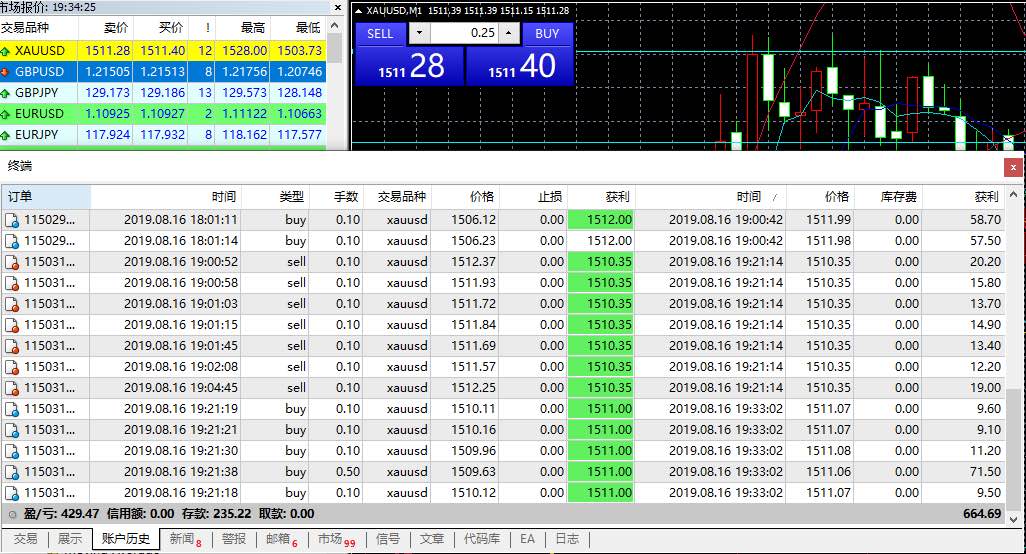
Task: Click the lot volume field showing 0.25
Action: click(x=464, y=33)
